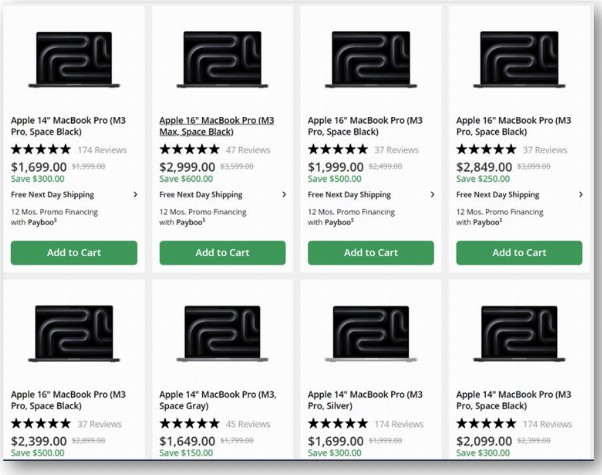Select the $2,099.00 price text
Screen dimensions: 602x475
(x=484, y=441)
